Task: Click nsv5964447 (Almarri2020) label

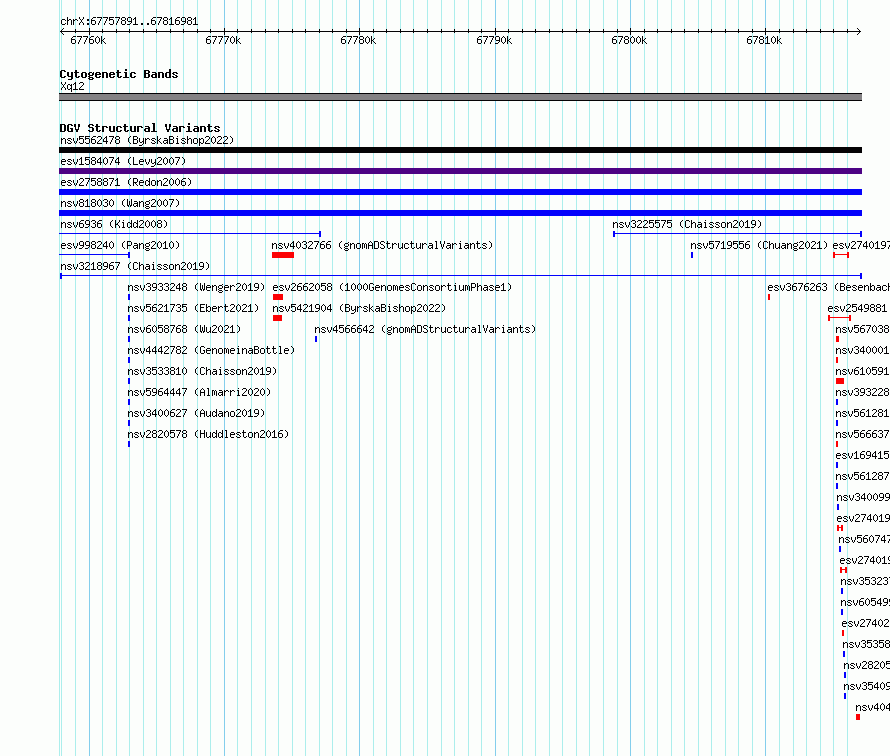Action: [199, 392]
